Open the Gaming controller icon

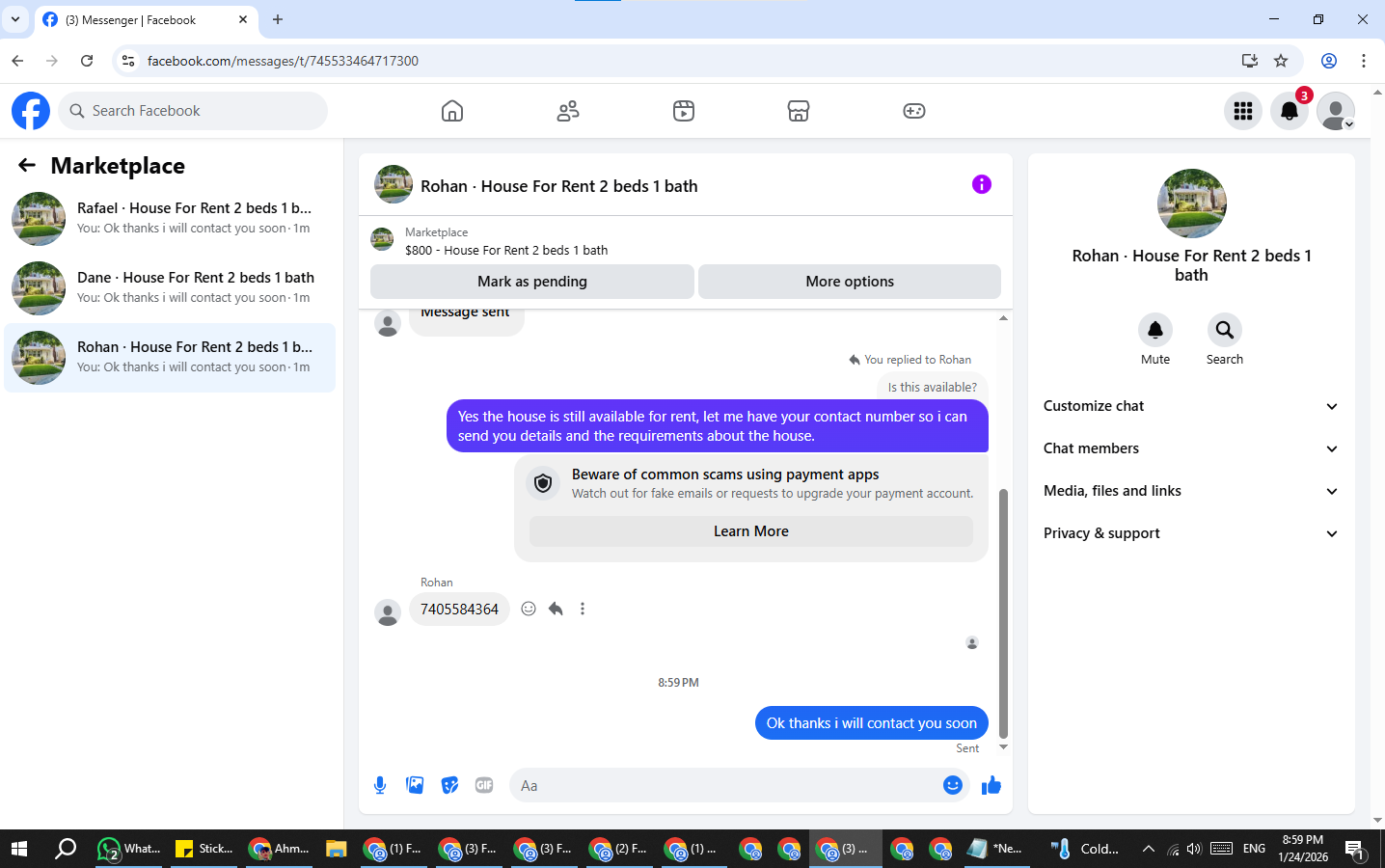coord(914,111)
